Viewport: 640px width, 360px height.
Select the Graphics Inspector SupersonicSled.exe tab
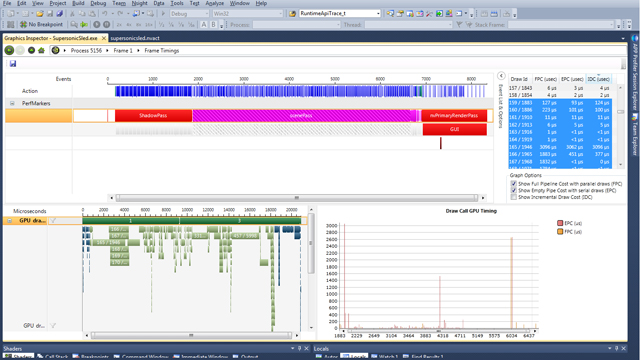[x=51, y=38]
